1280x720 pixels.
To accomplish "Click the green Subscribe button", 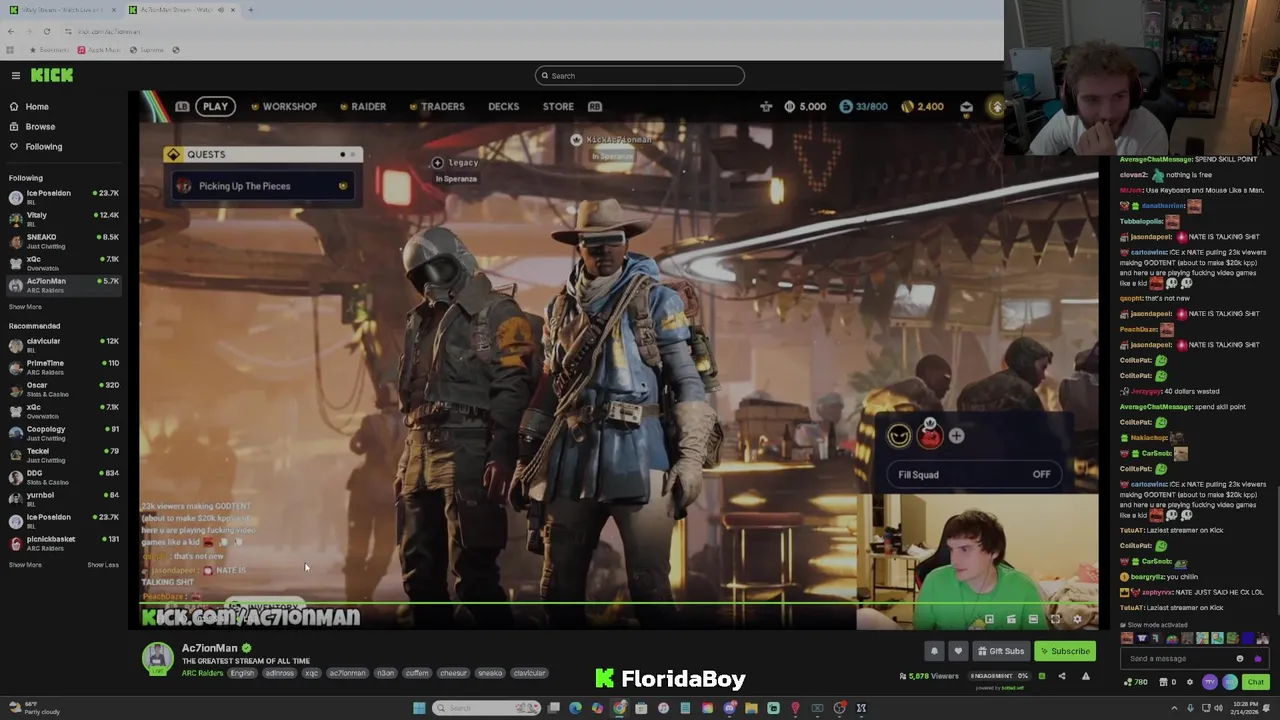I will pos(1064,651).
